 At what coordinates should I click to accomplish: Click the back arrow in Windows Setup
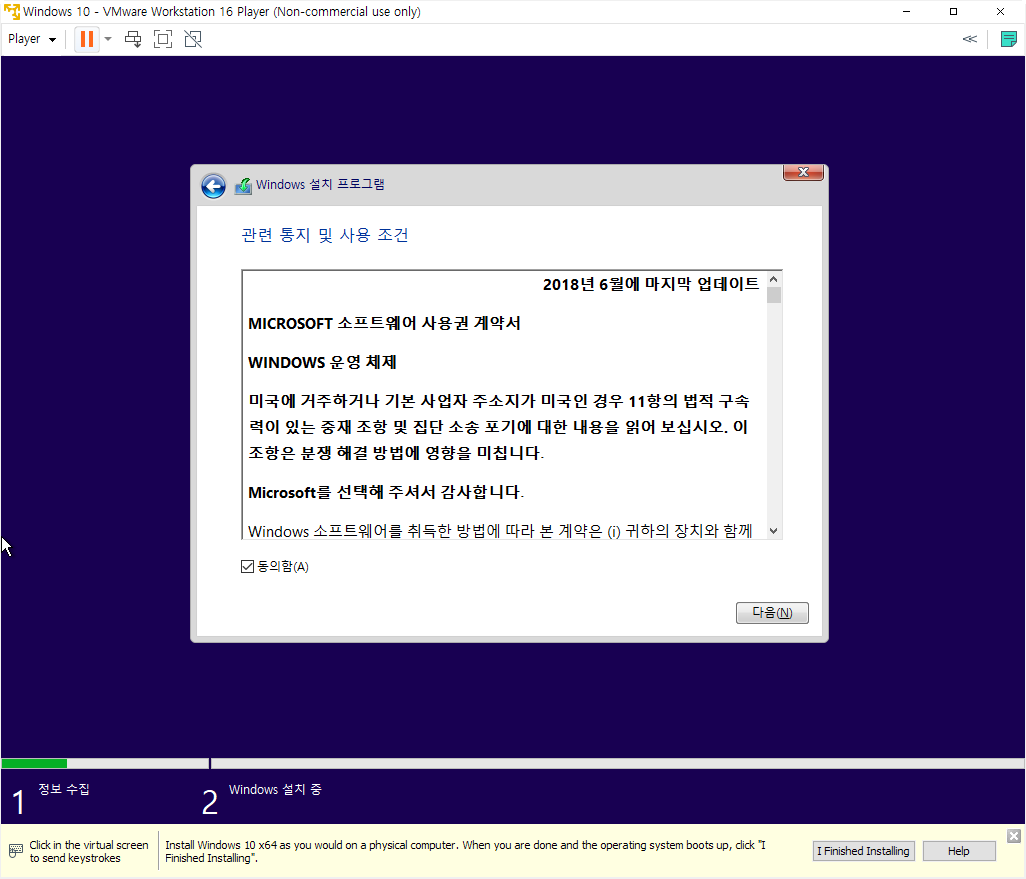(x=213, y=186)
